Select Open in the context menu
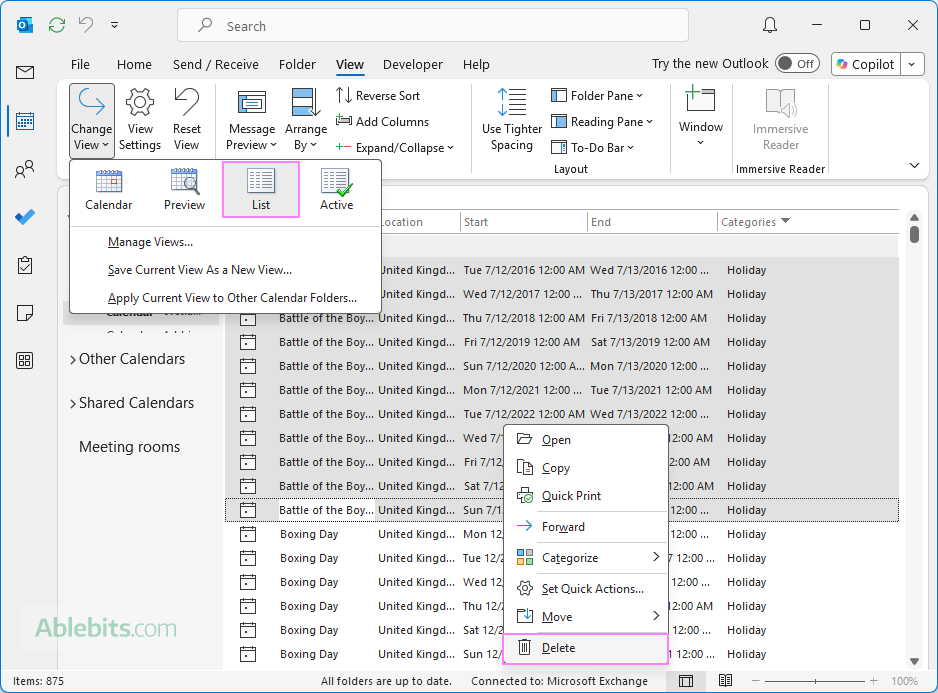 [x=585, y=440]
